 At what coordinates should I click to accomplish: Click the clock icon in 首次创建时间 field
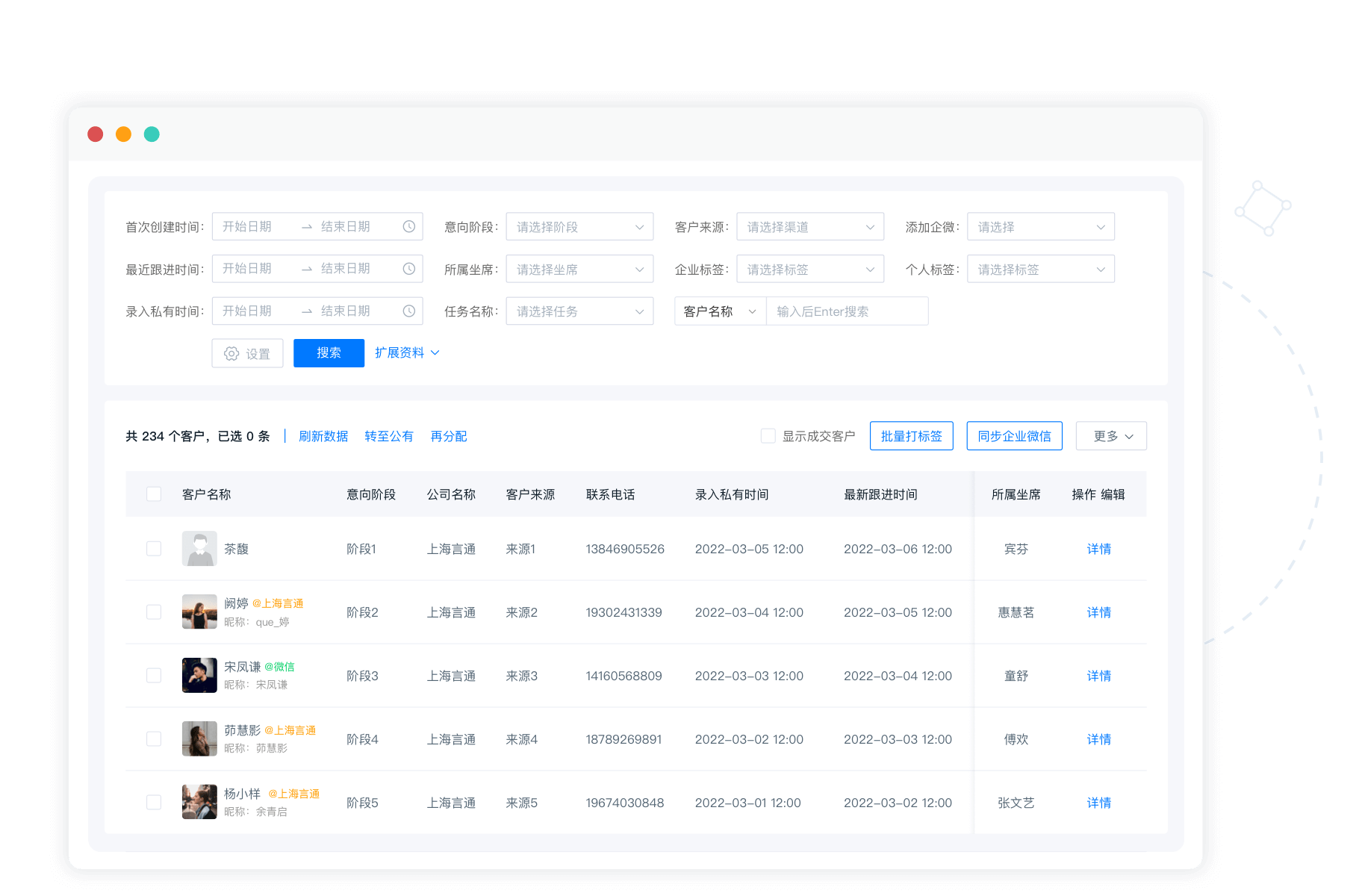point(409,226)
